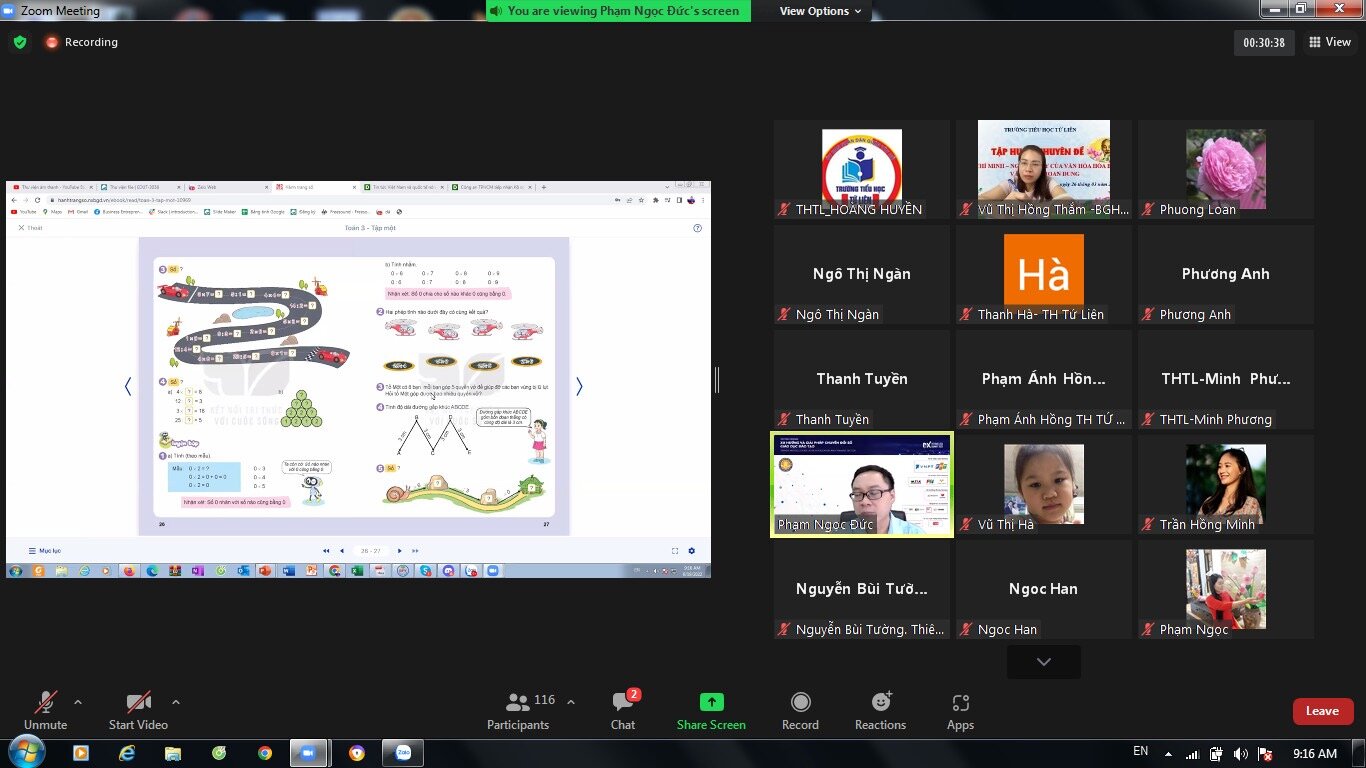Click Thoát to exit the ebook
This screenshot has width=1366, height=768.
pyautogui.click(x=30, y=227)
